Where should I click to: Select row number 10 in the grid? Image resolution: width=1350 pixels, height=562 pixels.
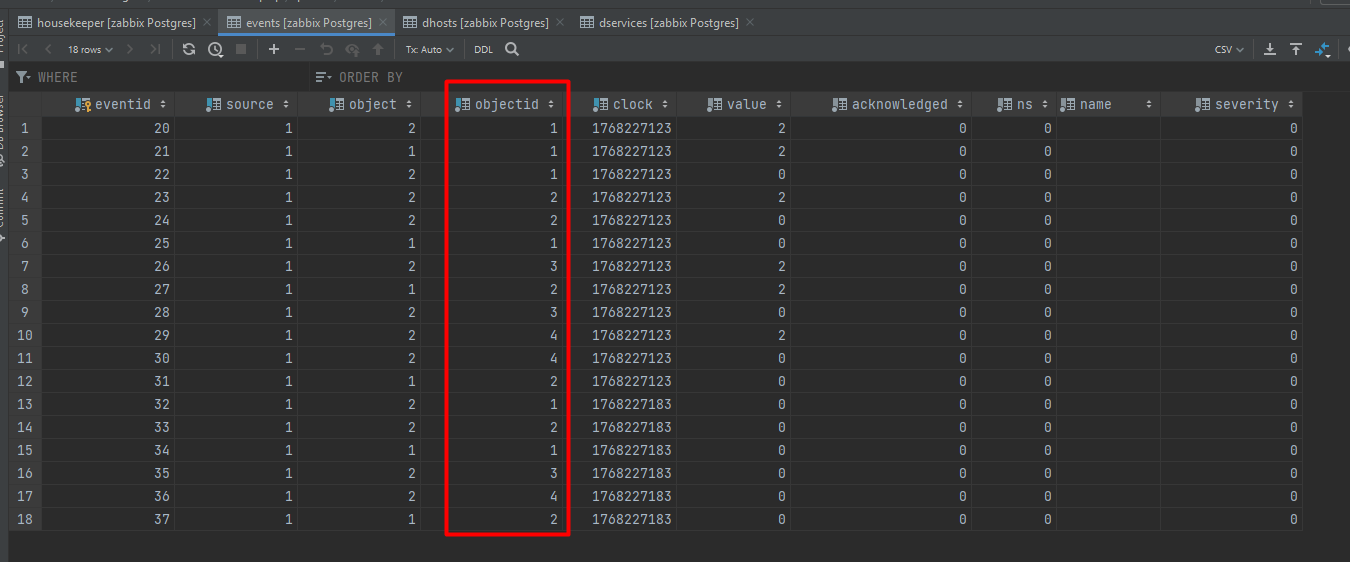(24, 335)
